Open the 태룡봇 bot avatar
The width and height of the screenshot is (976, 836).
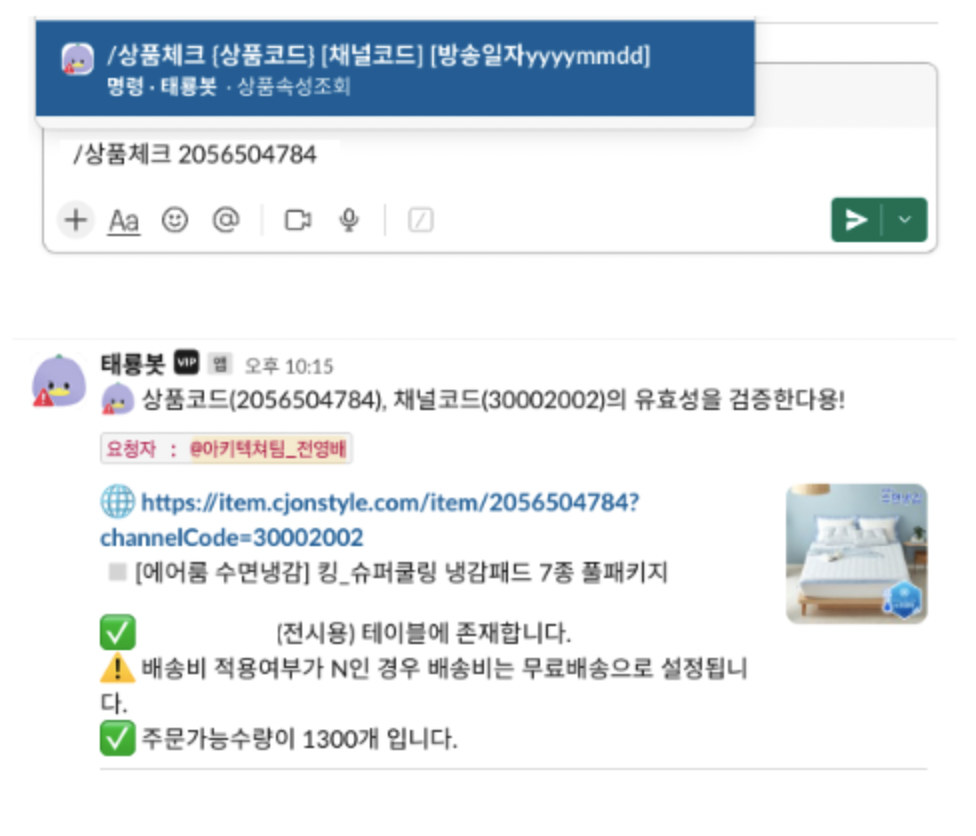click(x=59, y=381)
